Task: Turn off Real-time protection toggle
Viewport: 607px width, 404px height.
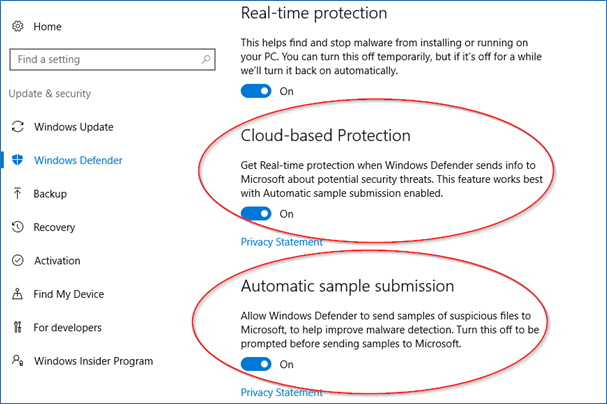Action: (256, 91)
